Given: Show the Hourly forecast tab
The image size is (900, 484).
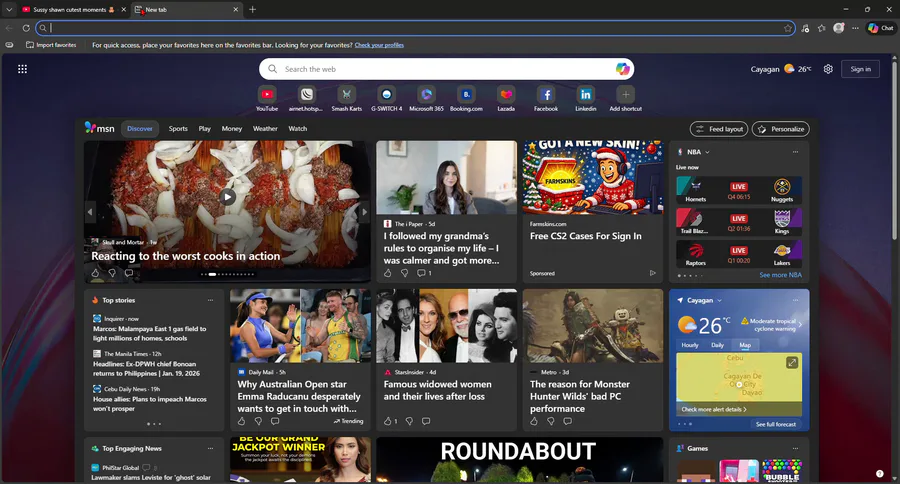Looking at the screenshot, I should click(690, 345).
